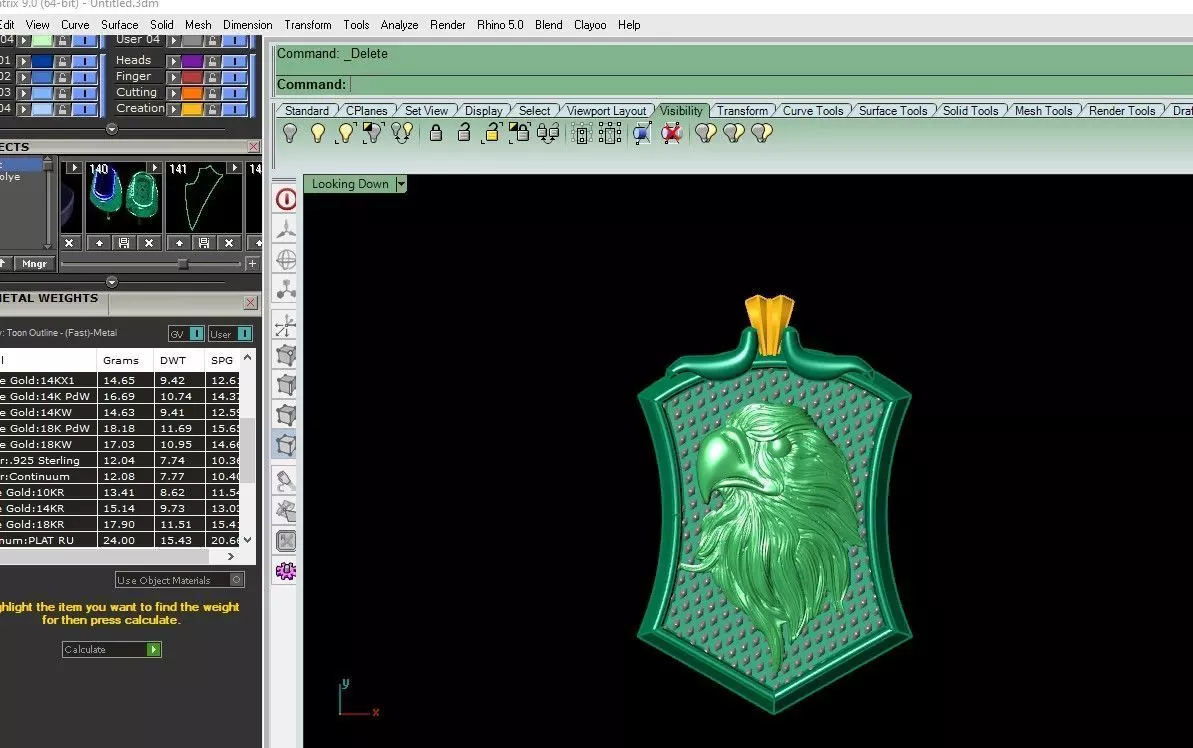Click the Hide Control Points icon

(610, 134)
